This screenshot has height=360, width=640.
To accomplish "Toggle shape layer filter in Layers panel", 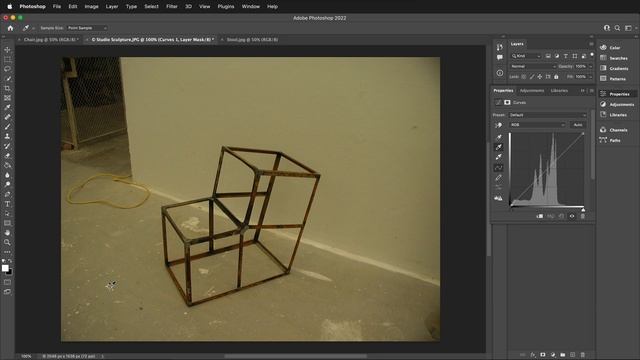I will coord(575,56).
